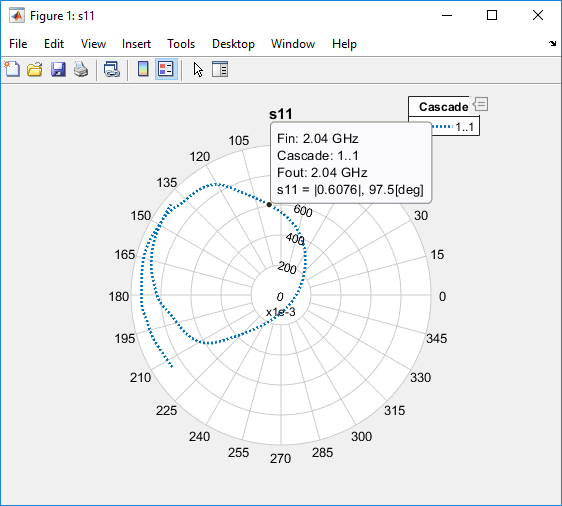The width and height of the screenshot is (562, 506).
Task: Open the Tools menu
Action: 181,44
